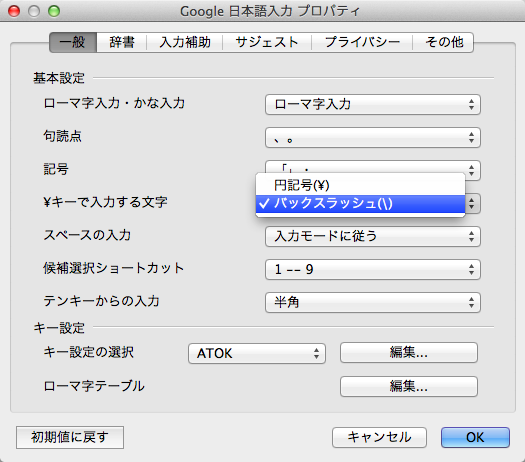Select the 一般 tab
The height and width of the screenshot is (462, 525).
[x=73, y=42]
